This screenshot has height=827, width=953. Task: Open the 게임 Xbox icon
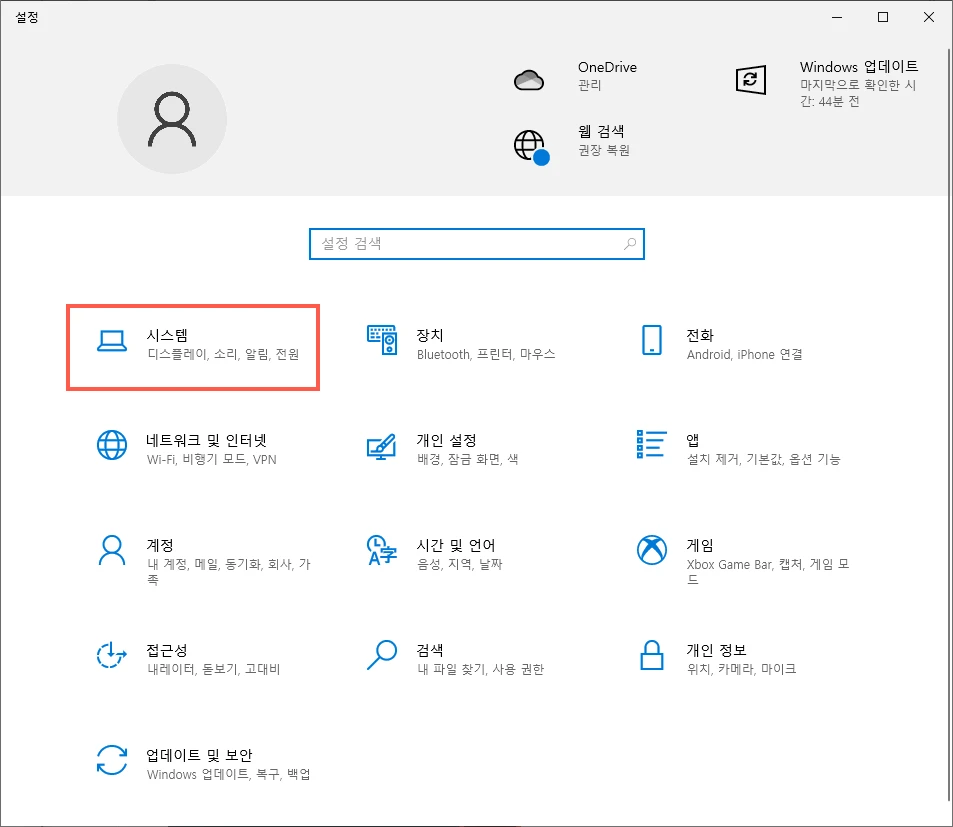(652, 550)
